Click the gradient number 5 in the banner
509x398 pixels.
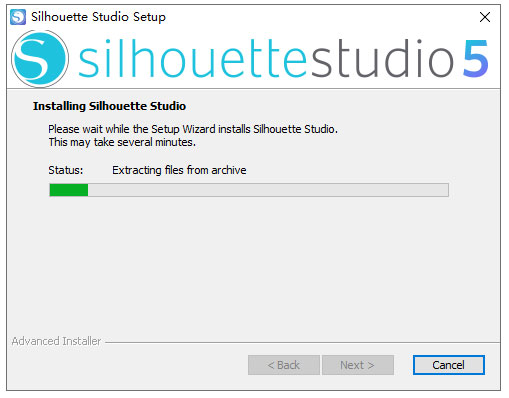(x=476, y=59)
